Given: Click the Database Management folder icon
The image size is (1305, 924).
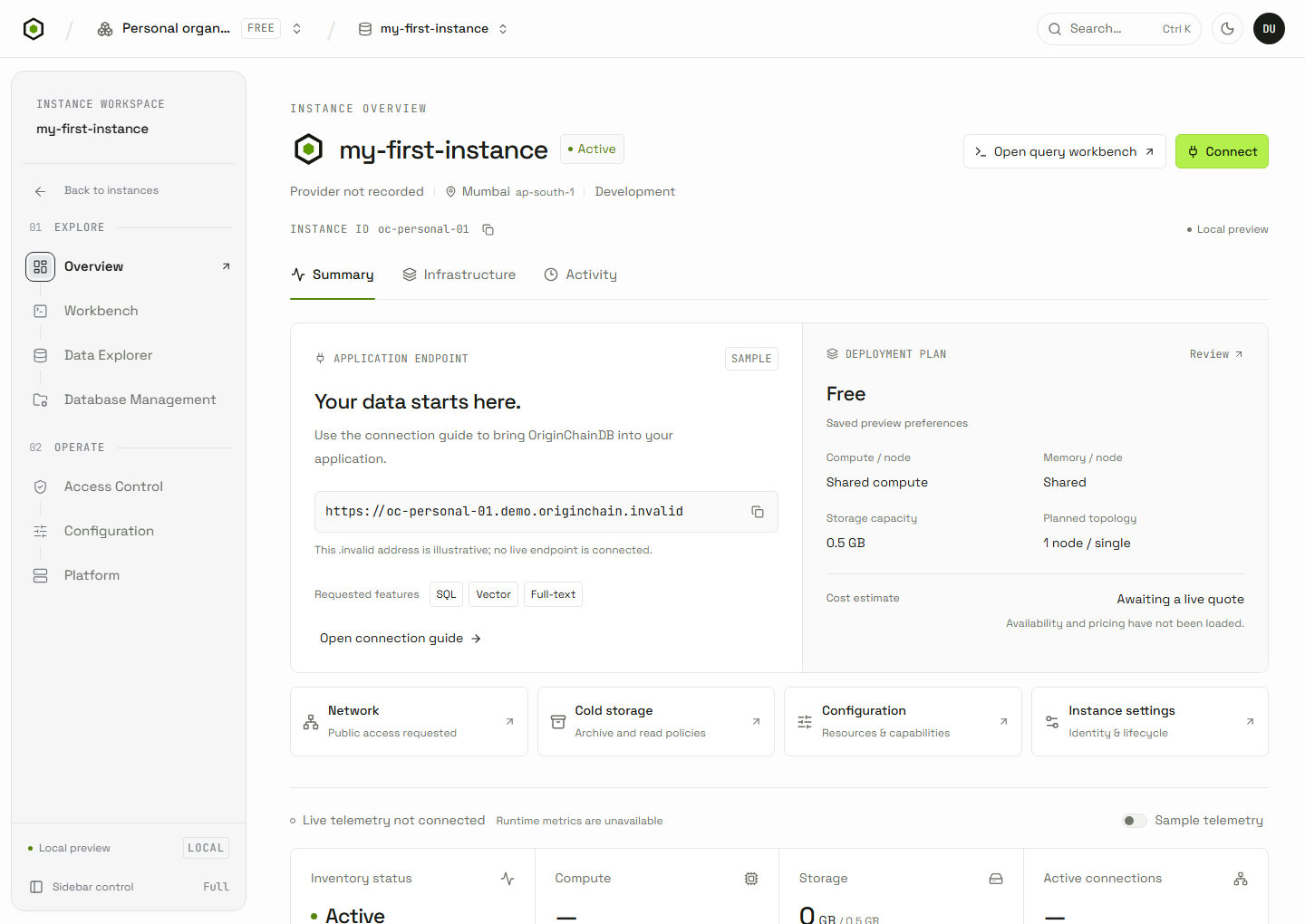Looking at the screenshot, I should (41, 399).
